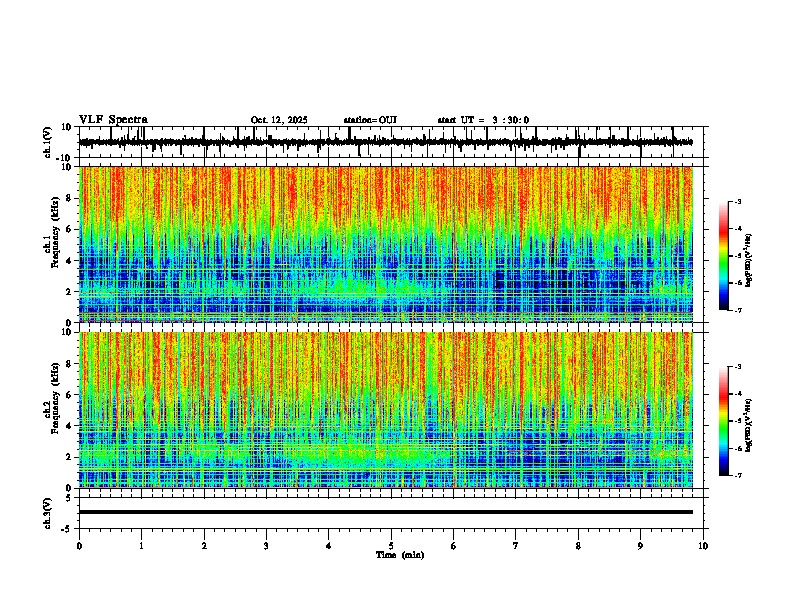Click the "station=OUI" header label

pyautogui.click(x=370, y=120)
